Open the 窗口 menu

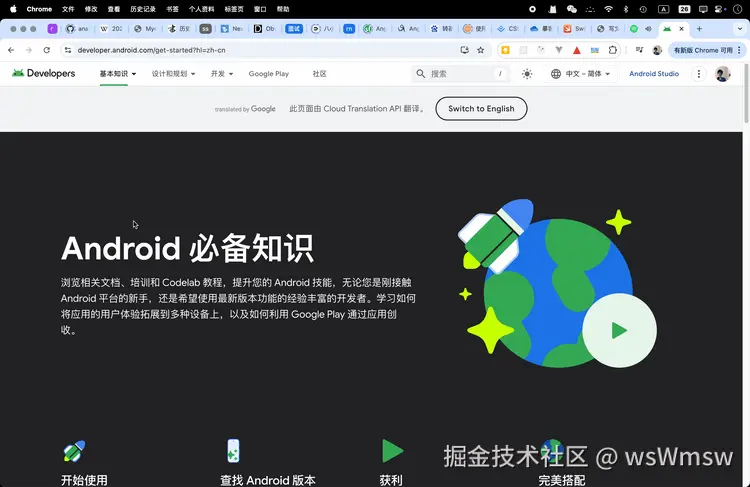click(260, 9)
